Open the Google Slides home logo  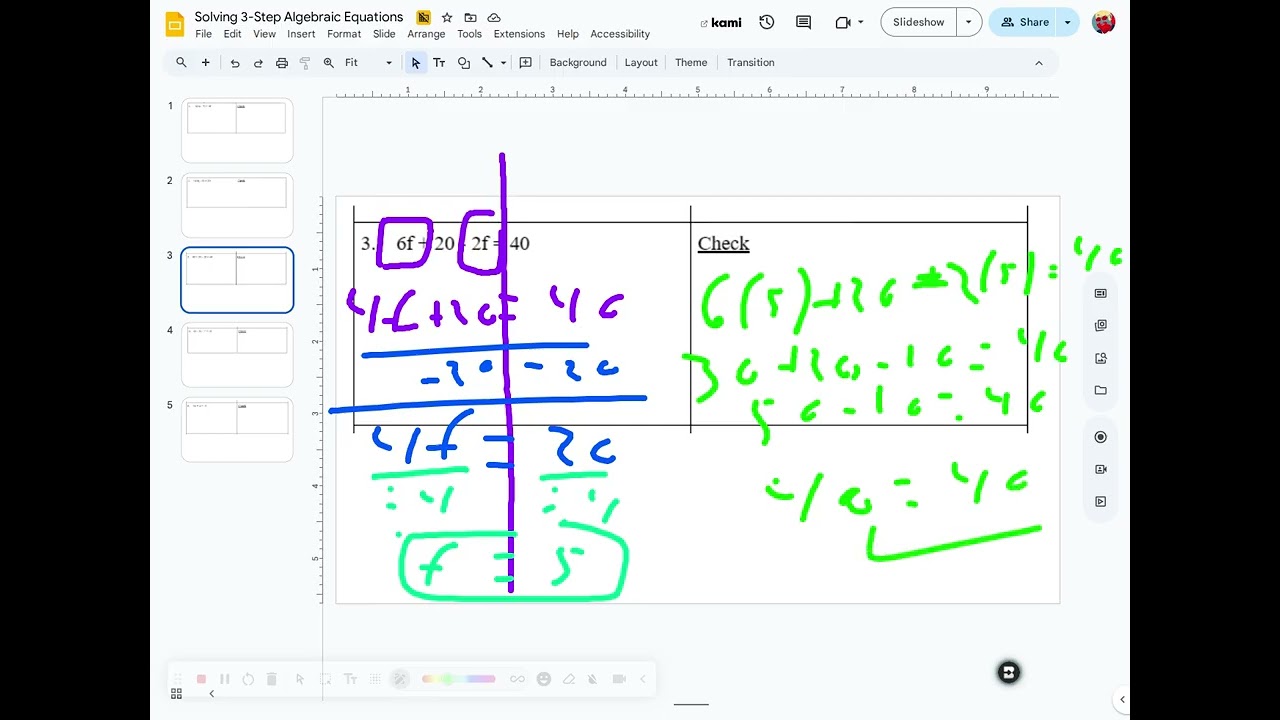(175, 24)
